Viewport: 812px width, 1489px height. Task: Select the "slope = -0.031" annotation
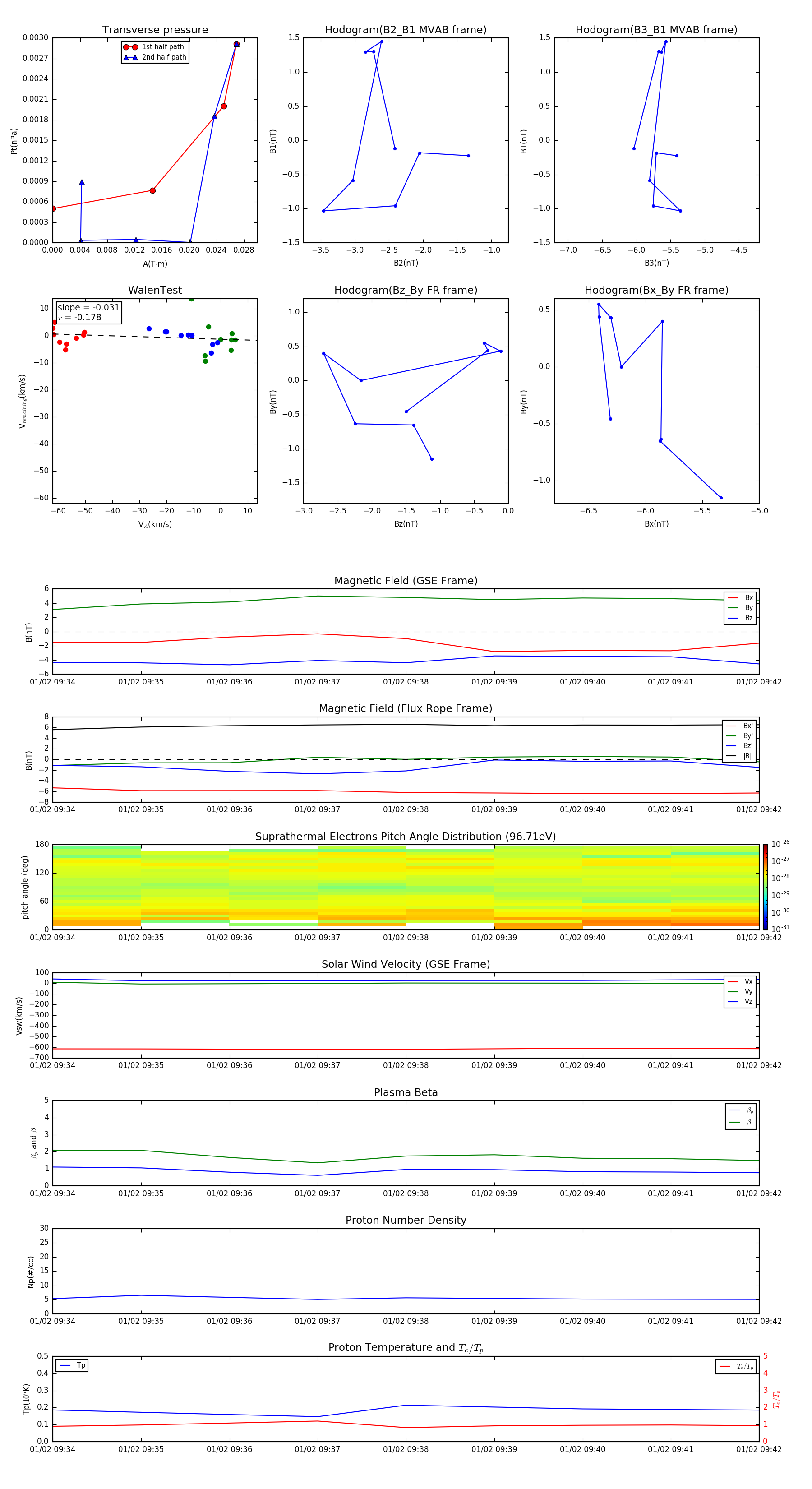click(x=88, y=308)
